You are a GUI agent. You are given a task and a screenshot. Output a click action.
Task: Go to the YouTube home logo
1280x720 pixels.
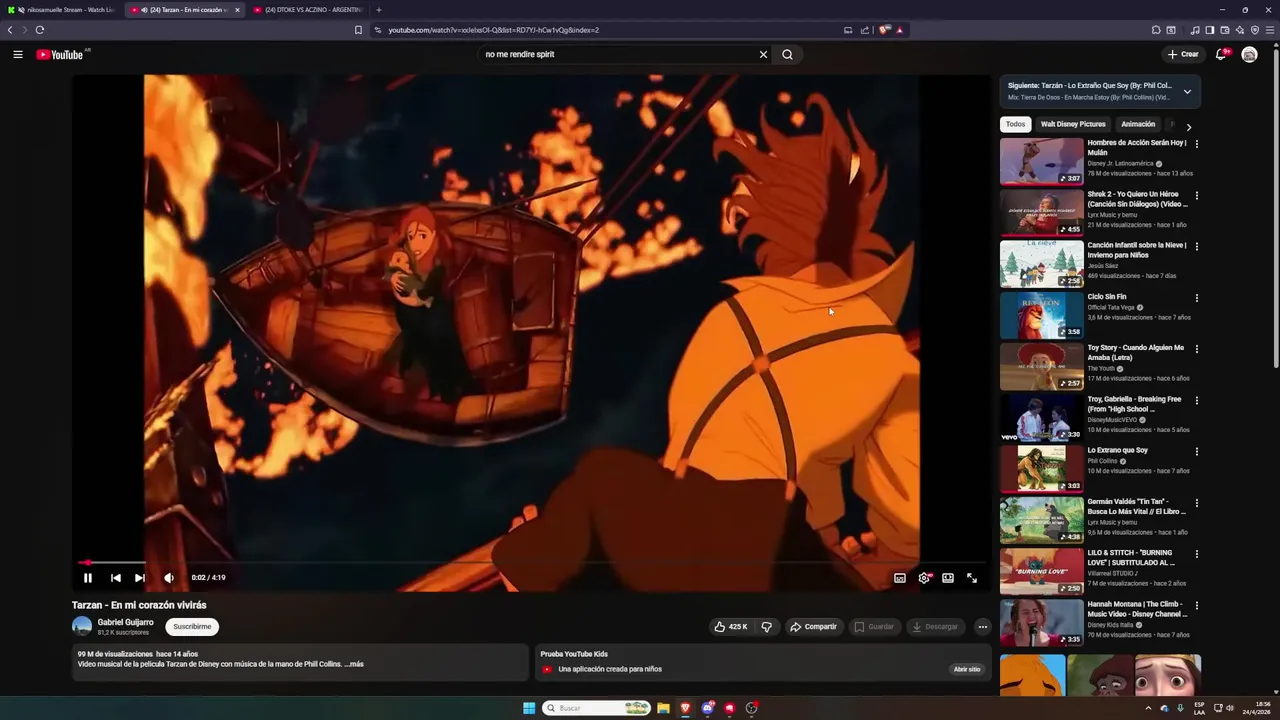point(60,54)
